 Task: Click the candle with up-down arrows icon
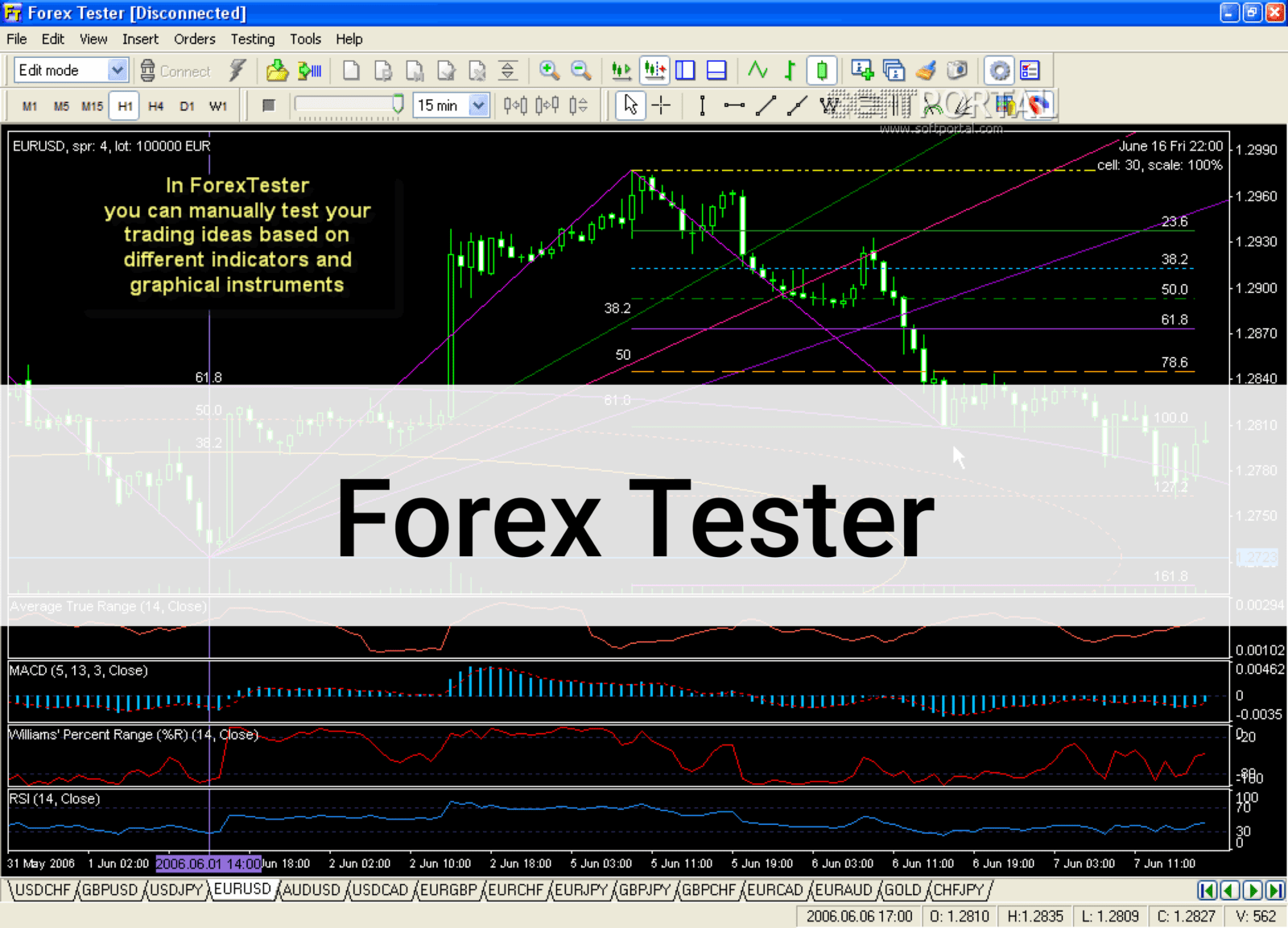pos(578,105)
